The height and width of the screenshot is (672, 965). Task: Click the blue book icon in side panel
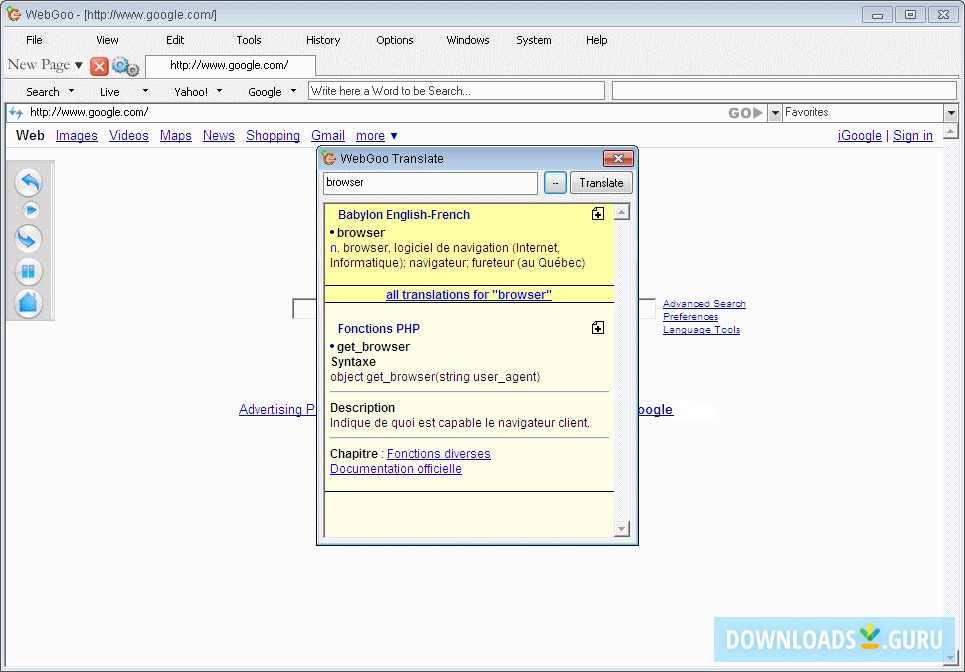tap(29, 271)
